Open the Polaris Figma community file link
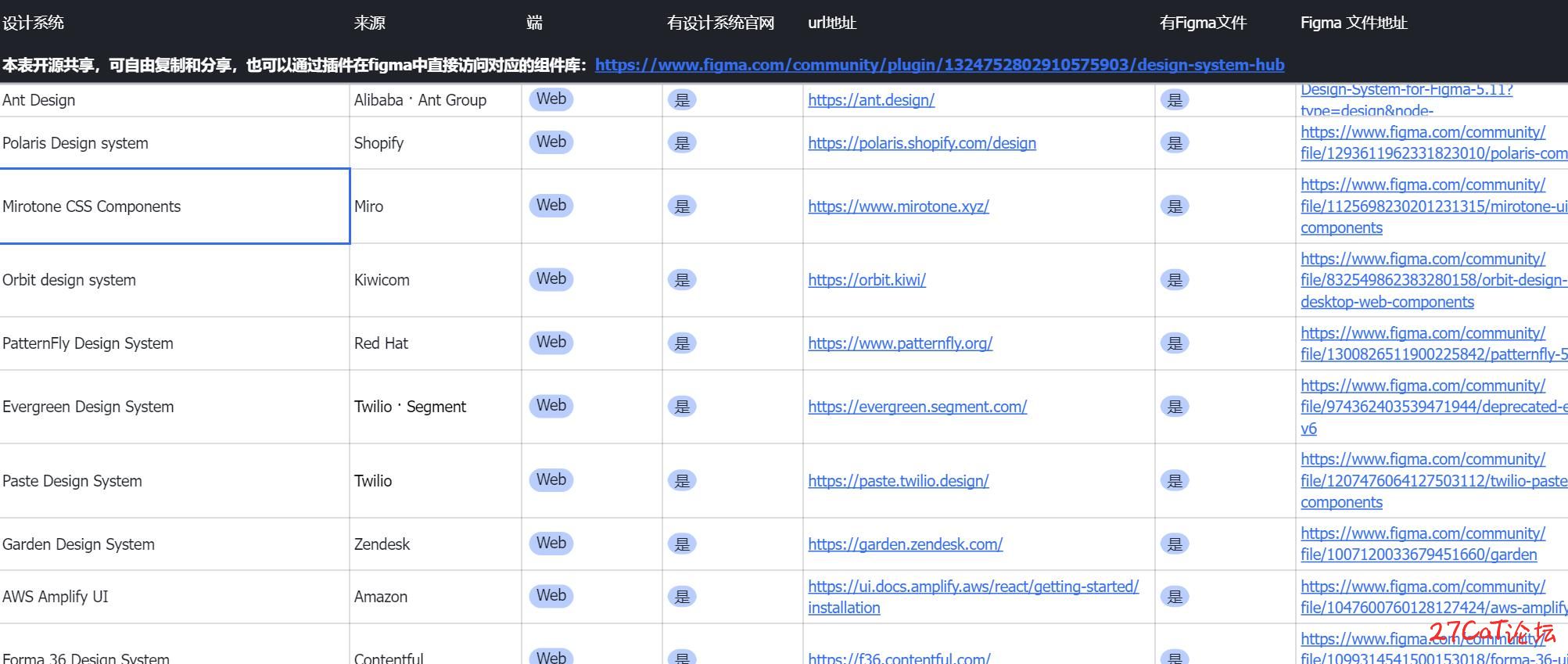 pos(1433,143)
